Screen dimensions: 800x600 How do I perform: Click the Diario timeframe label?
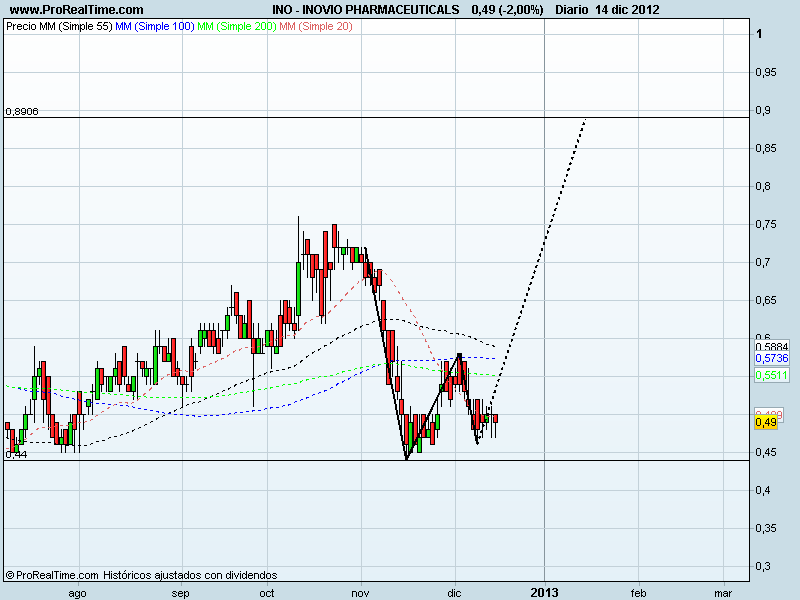(572, 9)
